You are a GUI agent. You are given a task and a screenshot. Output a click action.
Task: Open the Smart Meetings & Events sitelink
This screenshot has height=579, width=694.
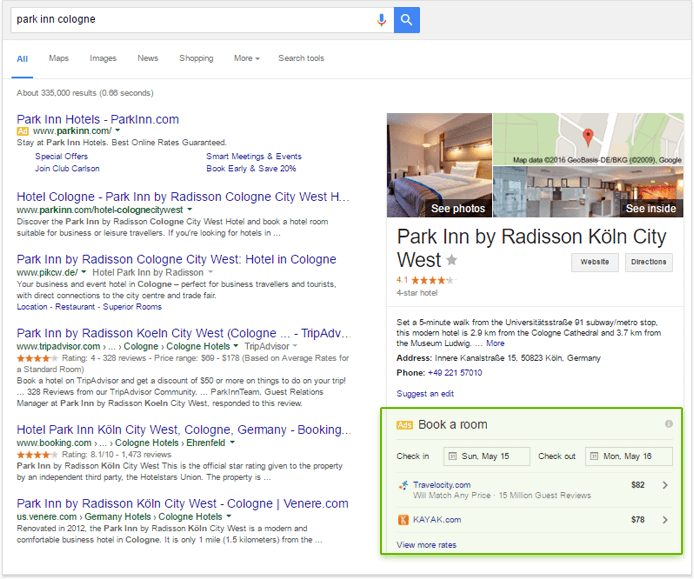tap(254, 156)
